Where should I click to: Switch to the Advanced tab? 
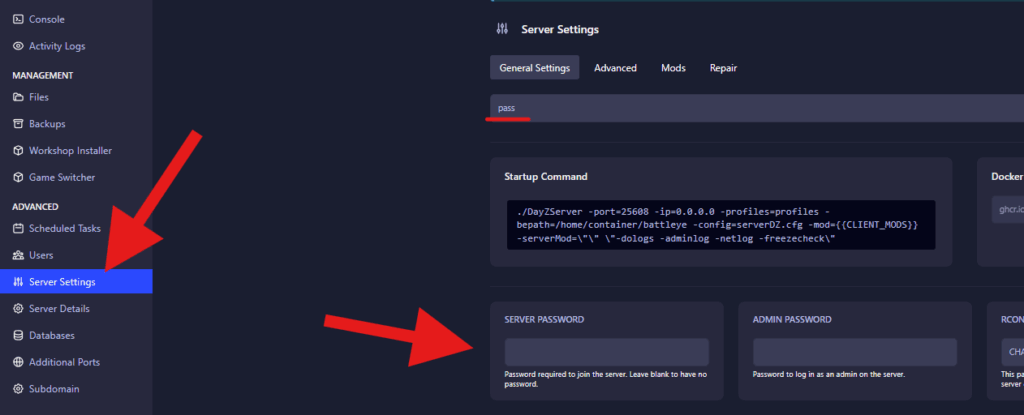click(x=615, y=68)
